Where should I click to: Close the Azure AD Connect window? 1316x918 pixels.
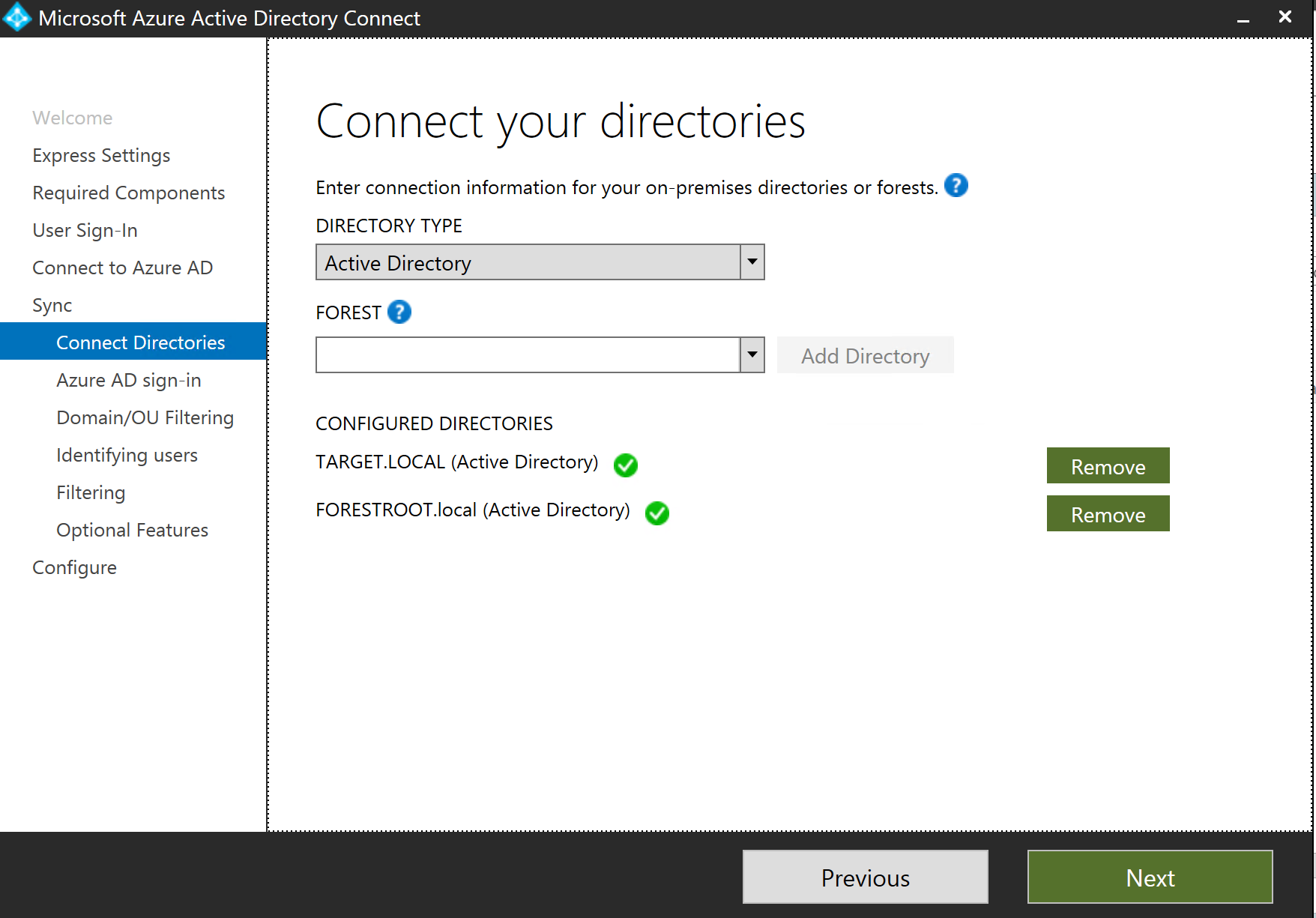point(1285,17)
